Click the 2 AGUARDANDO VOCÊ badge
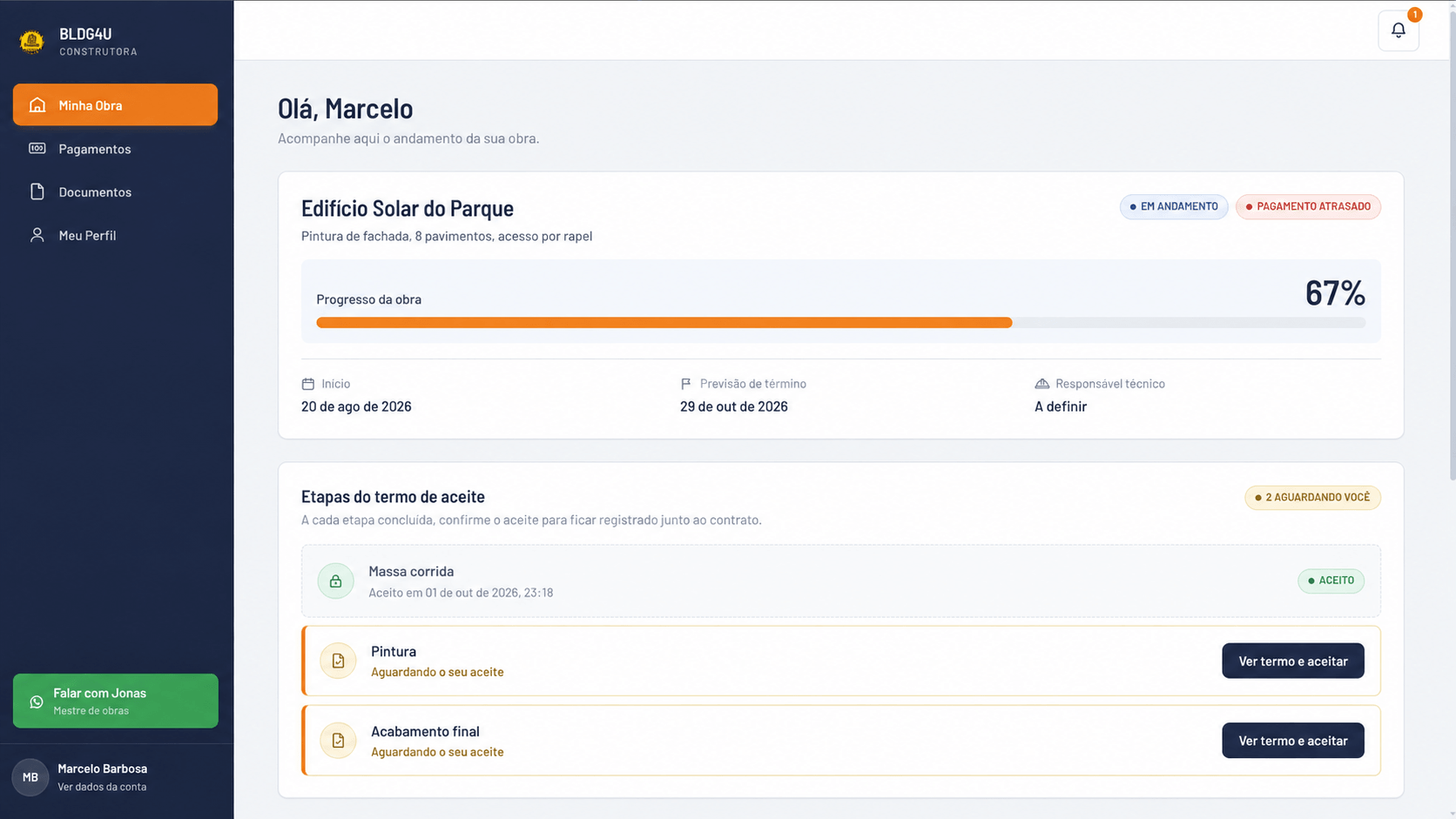The width and height of the screenshot is (1456, 819). pos(1312,497)
